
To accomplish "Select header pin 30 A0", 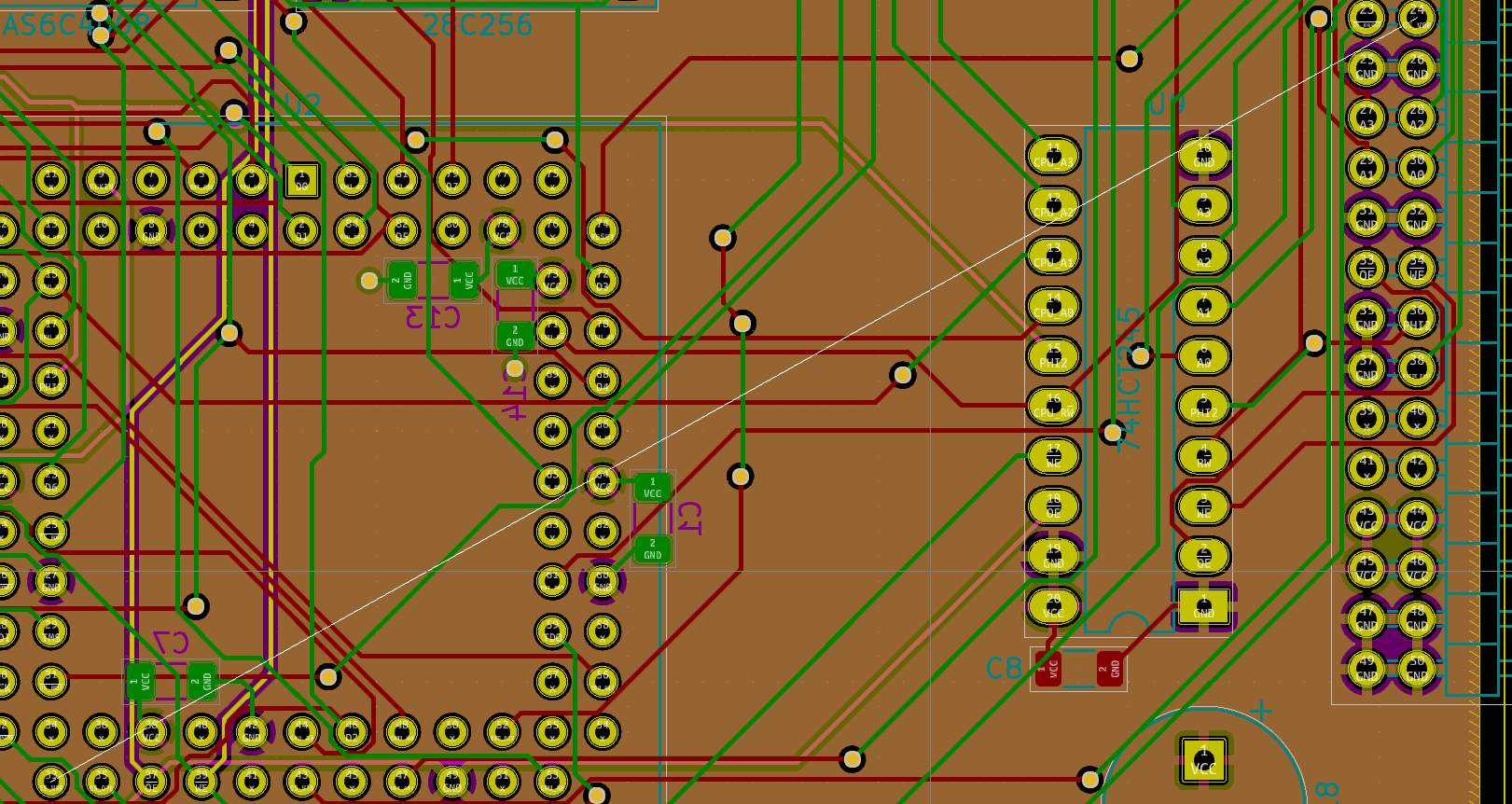I will tap(1417, 168).
